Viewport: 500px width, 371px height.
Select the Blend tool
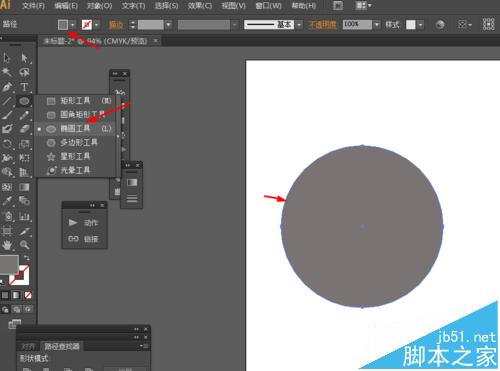[24, 201]
